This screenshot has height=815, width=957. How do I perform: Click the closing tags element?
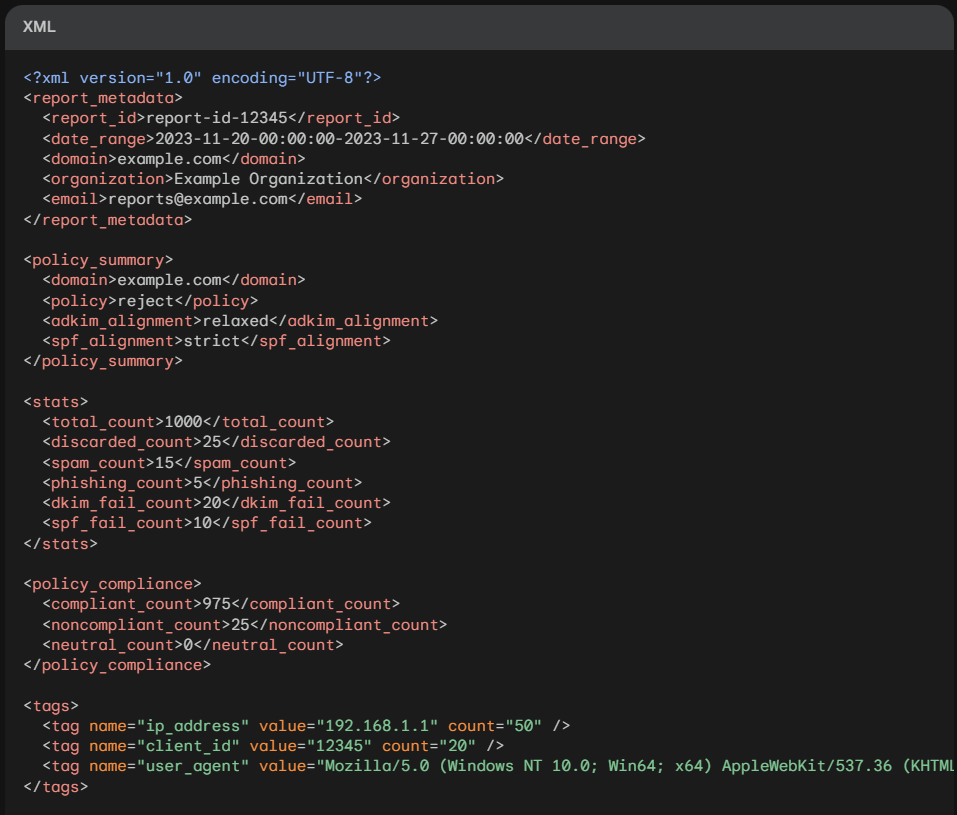(x=56, y=787)
